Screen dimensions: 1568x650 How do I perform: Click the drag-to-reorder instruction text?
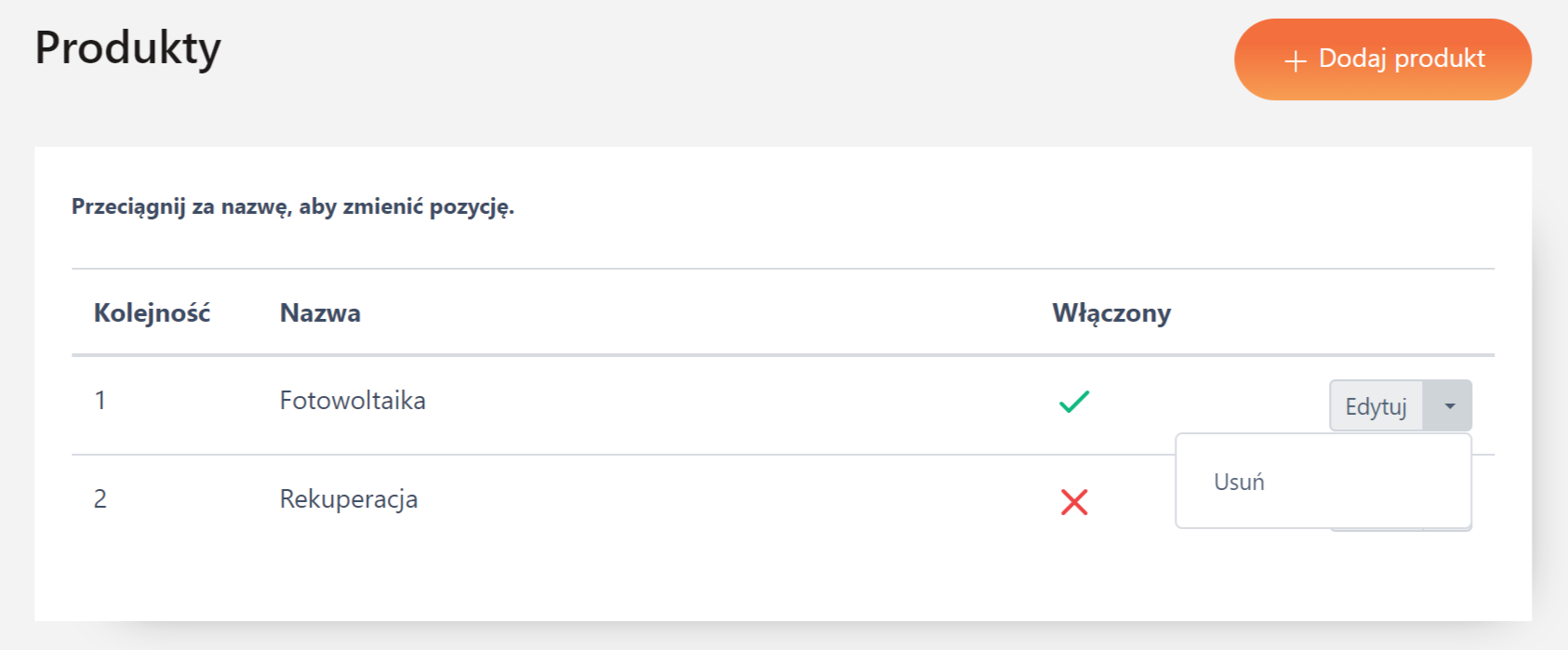tap(293, 206)
